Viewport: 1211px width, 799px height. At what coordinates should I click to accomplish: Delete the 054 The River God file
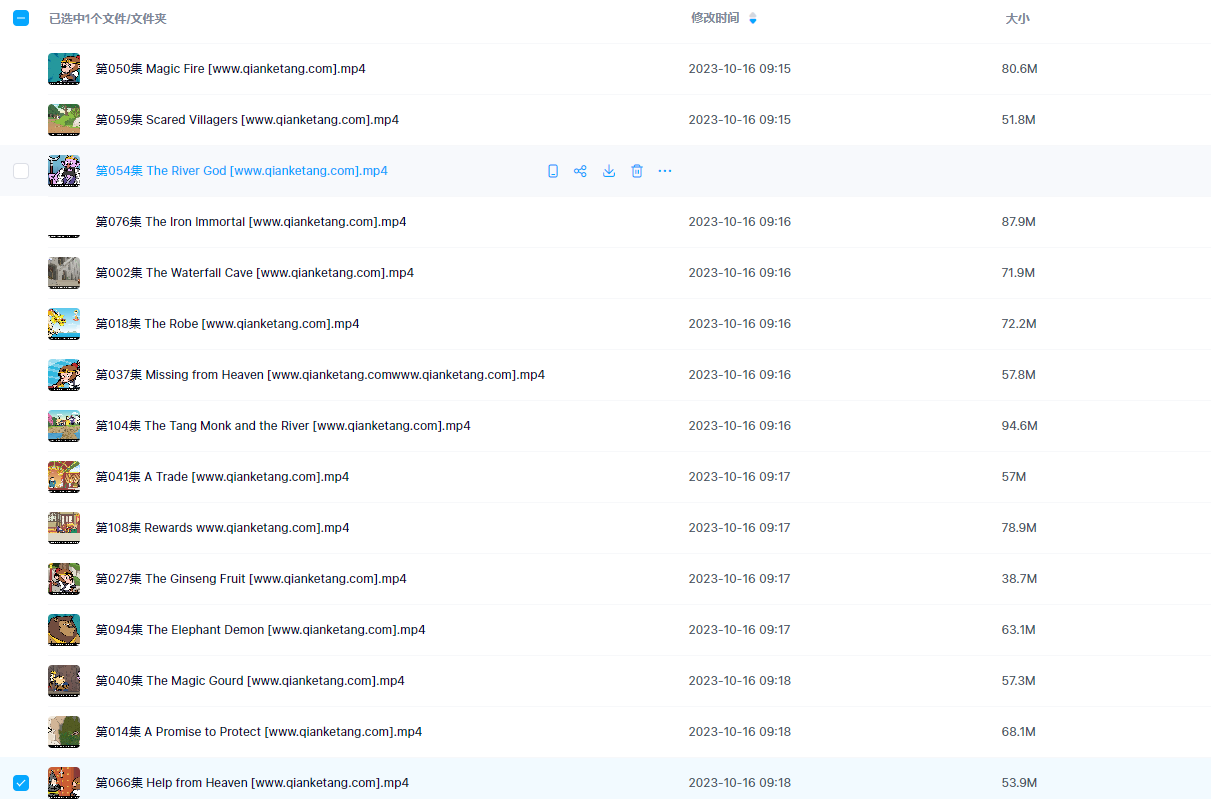coord(636,171)
